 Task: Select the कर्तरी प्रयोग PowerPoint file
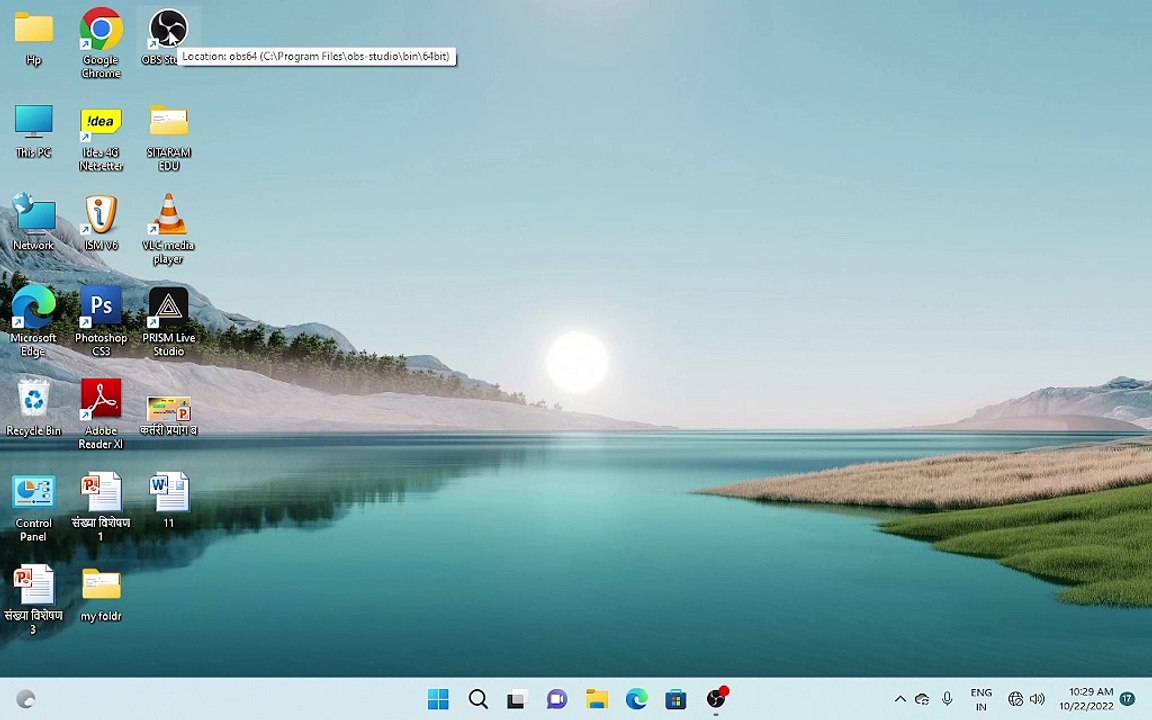[169, 408]
